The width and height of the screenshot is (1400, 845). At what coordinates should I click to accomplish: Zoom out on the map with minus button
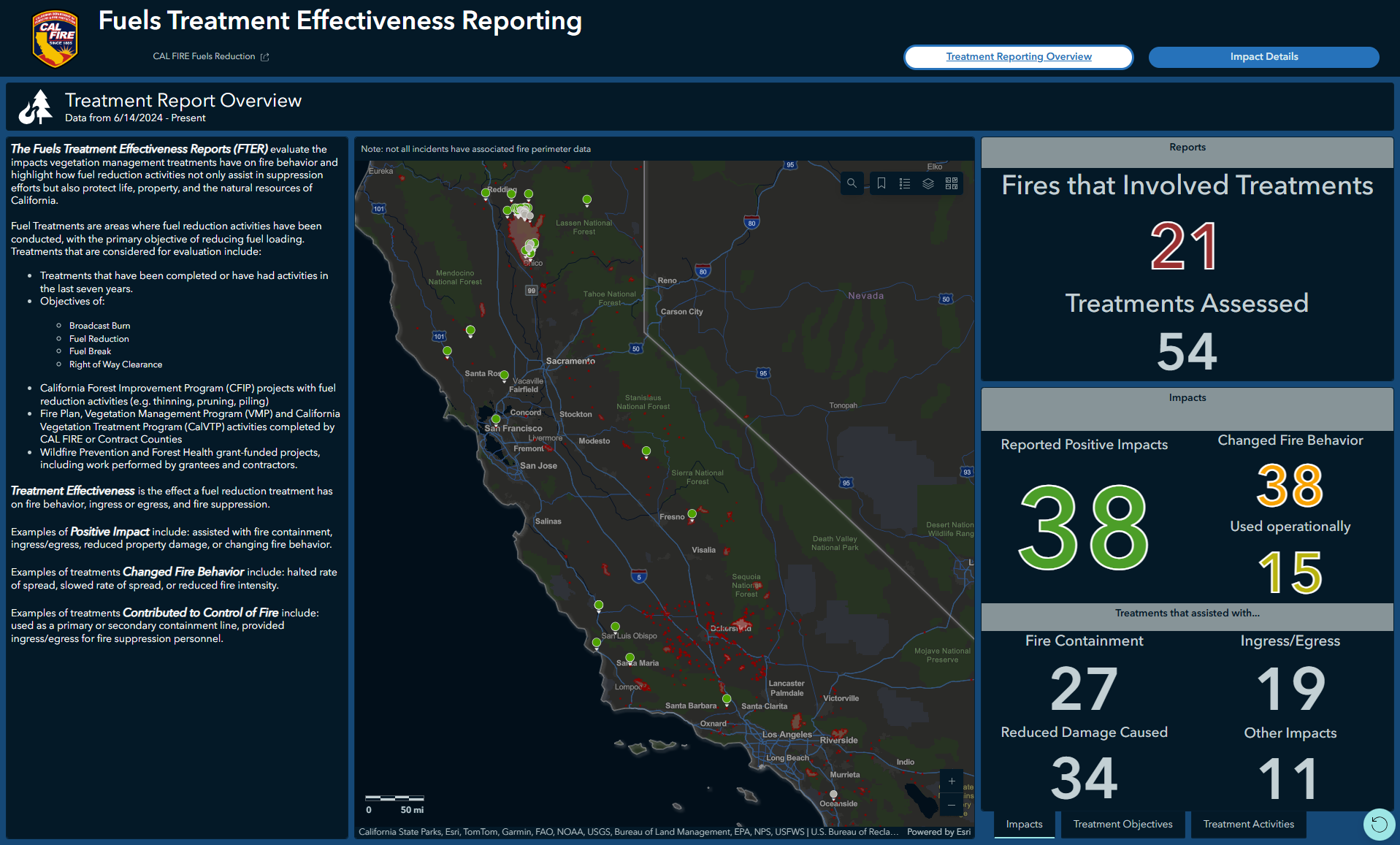[952, 805]
